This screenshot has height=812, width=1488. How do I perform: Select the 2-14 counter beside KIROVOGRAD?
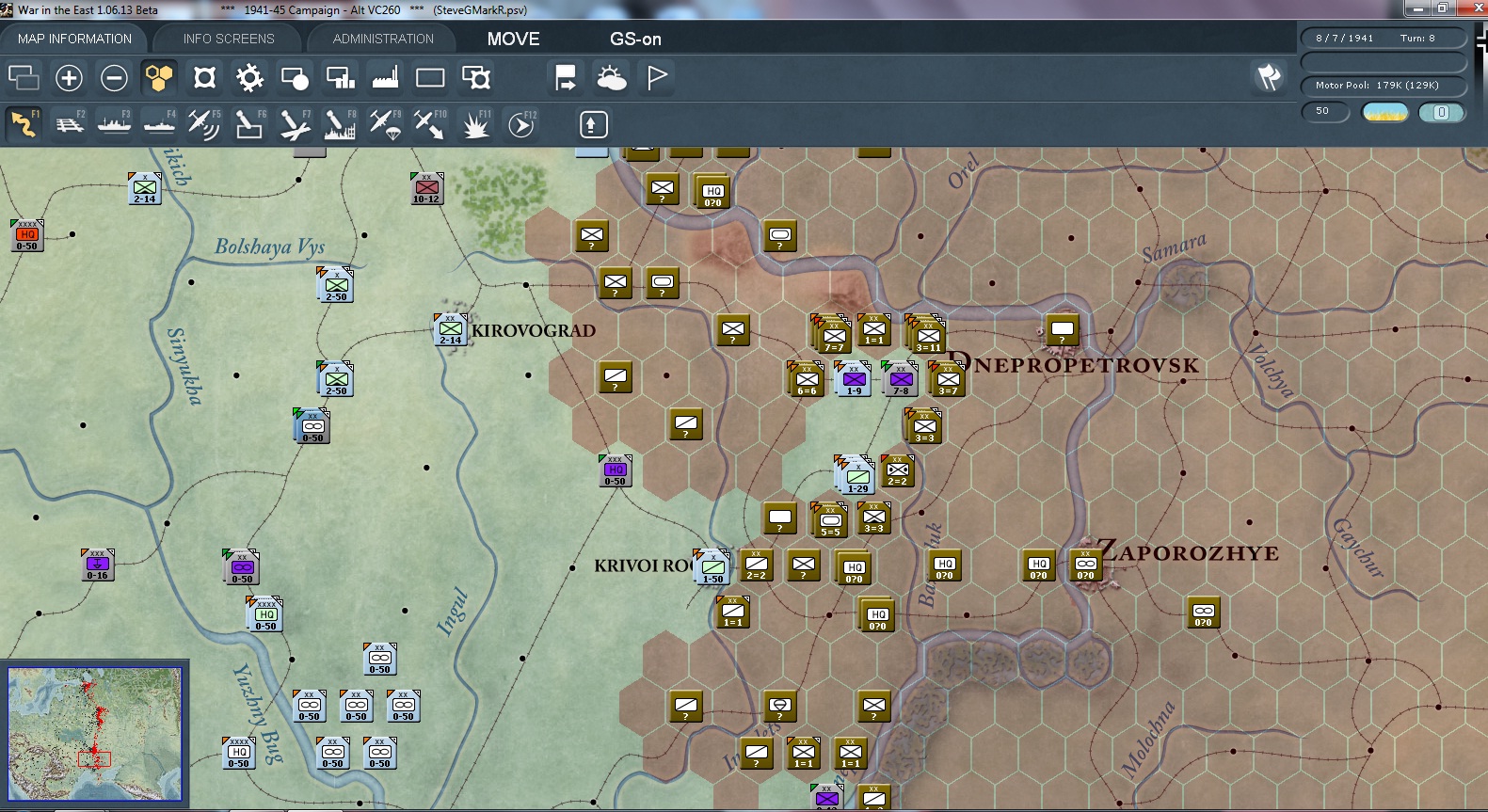(450, 329)
